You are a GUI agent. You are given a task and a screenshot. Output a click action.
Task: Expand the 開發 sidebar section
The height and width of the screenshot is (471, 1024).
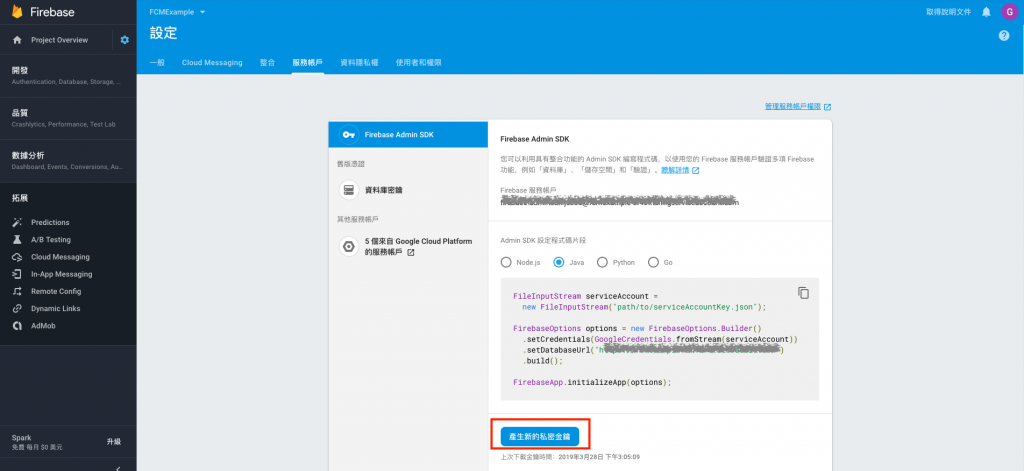click(x=68, y=75)
